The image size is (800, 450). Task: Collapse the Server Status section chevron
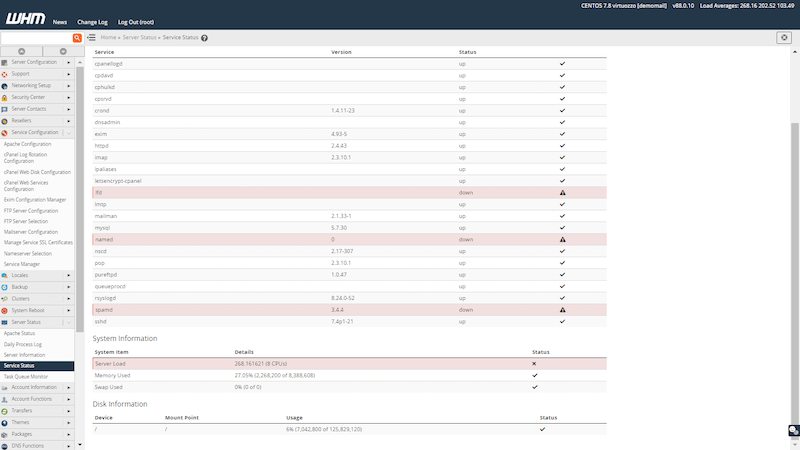[x=68, y=322]
